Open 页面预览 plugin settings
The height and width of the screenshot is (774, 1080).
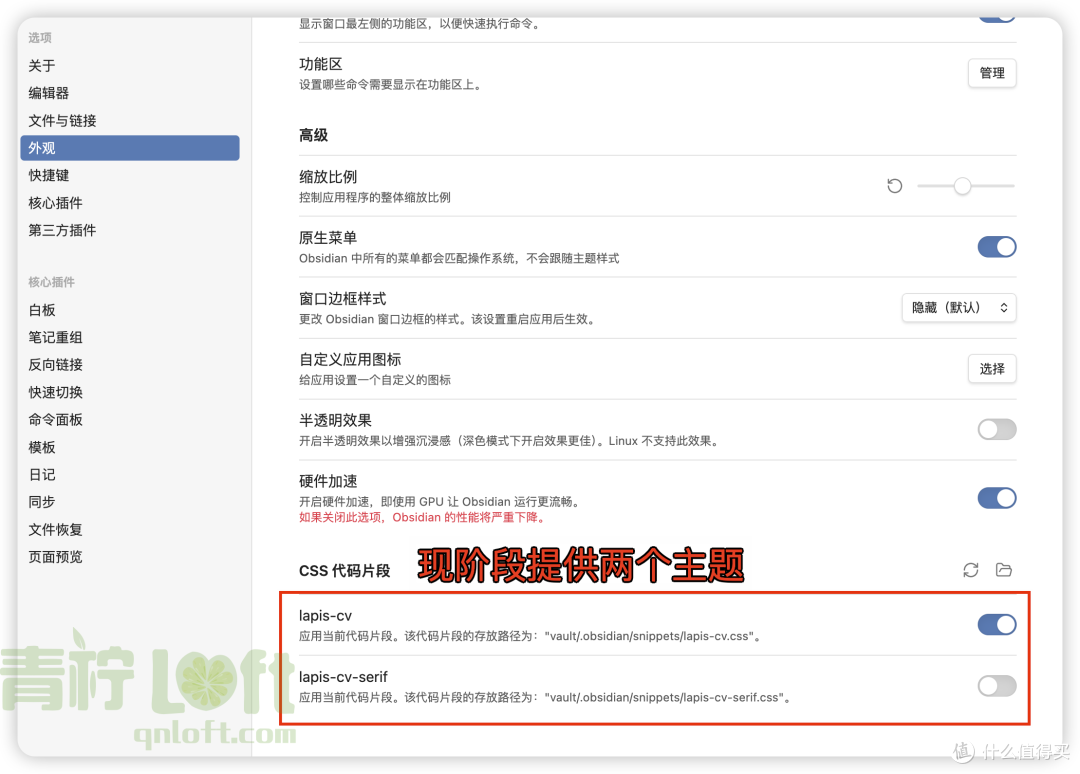click(x=130, y=556)
